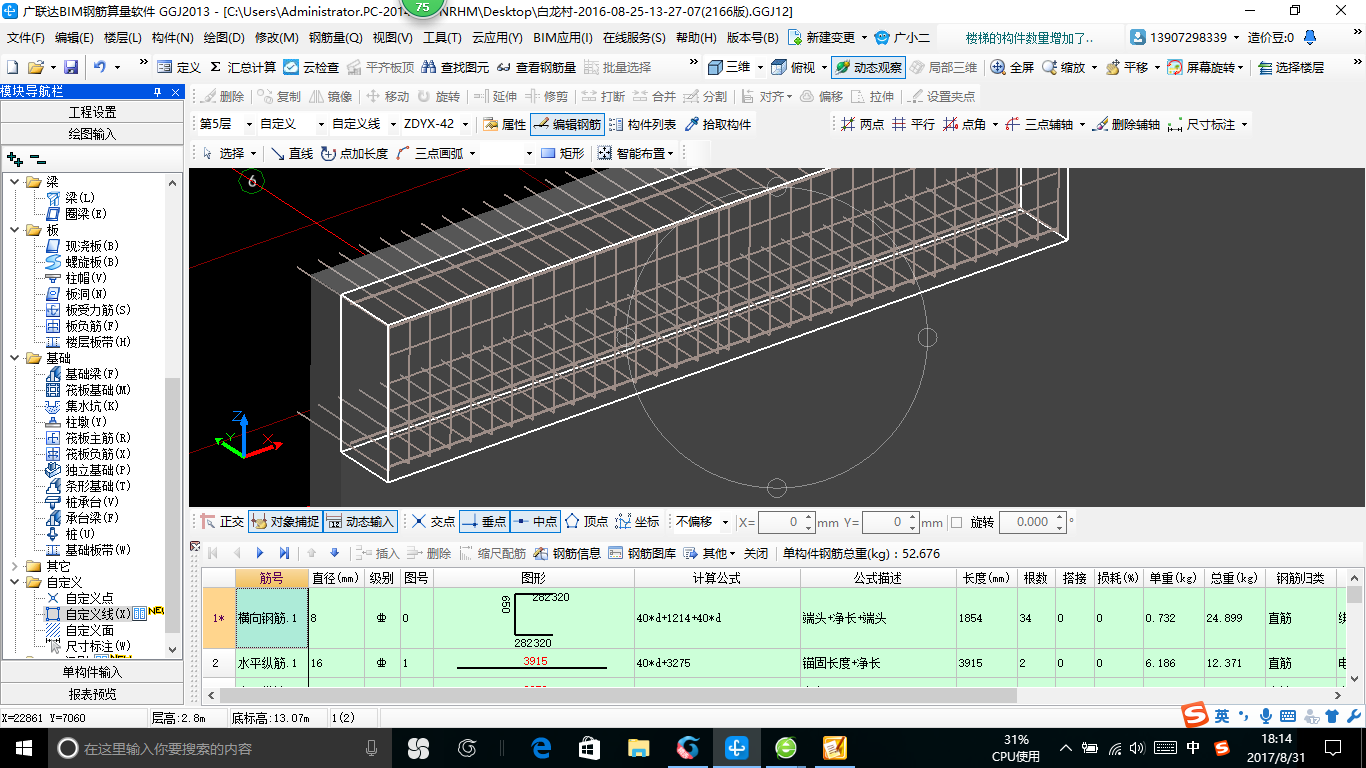Expand the 俯视 view dropdown

(823, 67)
